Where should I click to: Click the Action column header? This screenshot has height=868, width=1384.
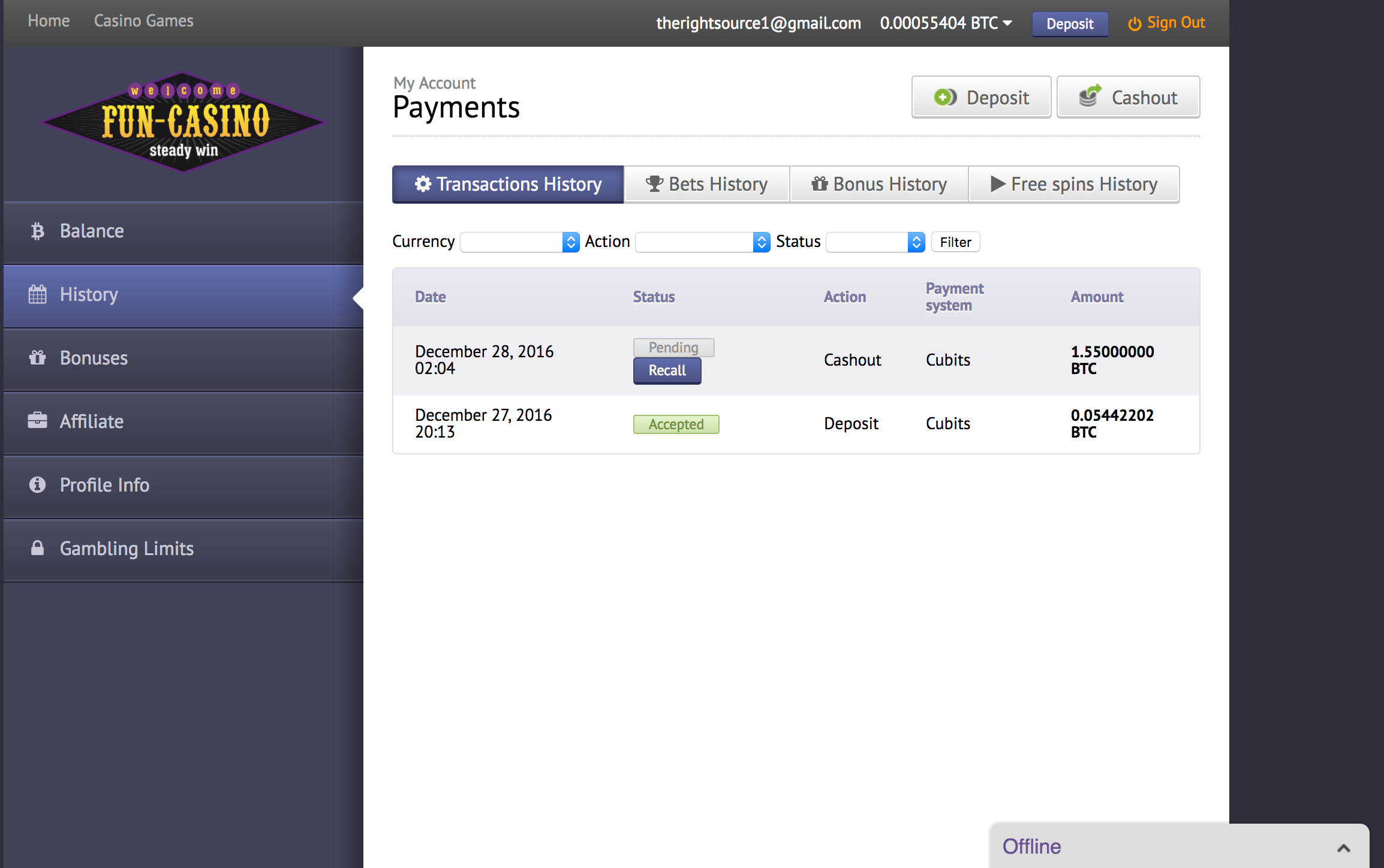(x=844, y=297)
